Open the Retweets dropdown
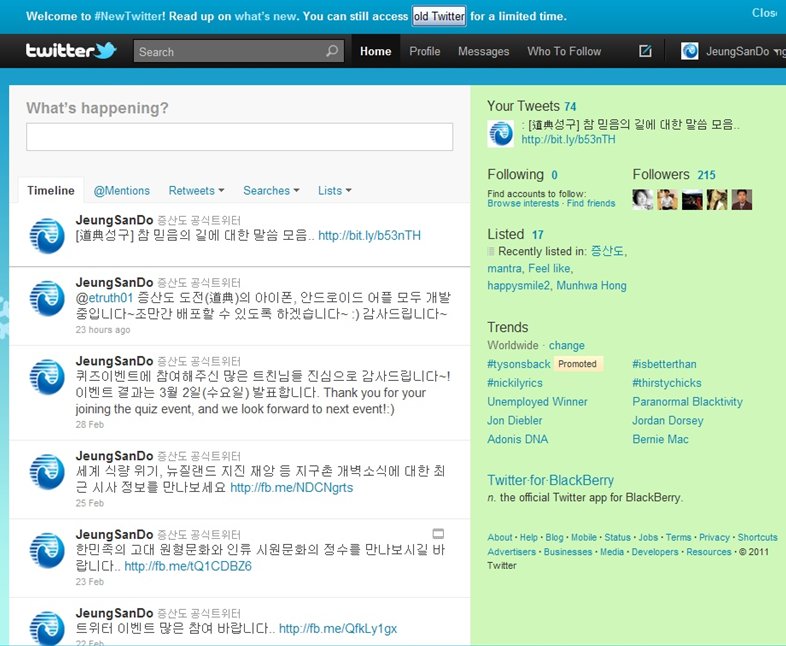This screenshot has height=646, width=786. click(x=196, y=191)
